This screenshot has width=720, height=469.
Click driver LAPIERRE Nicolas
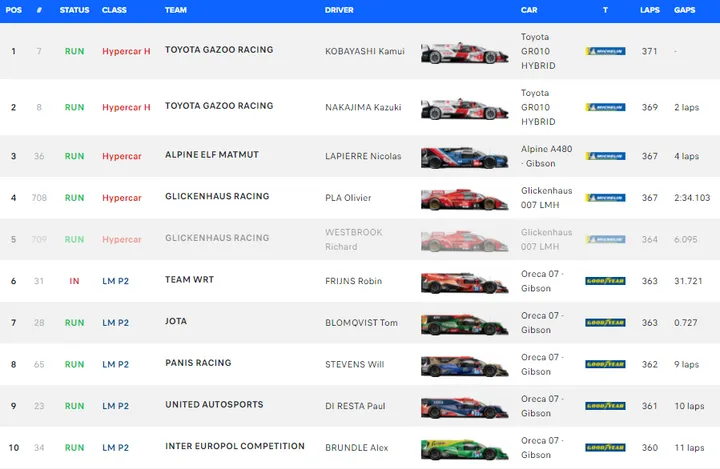pyautogui.click(x=363, y=156)
